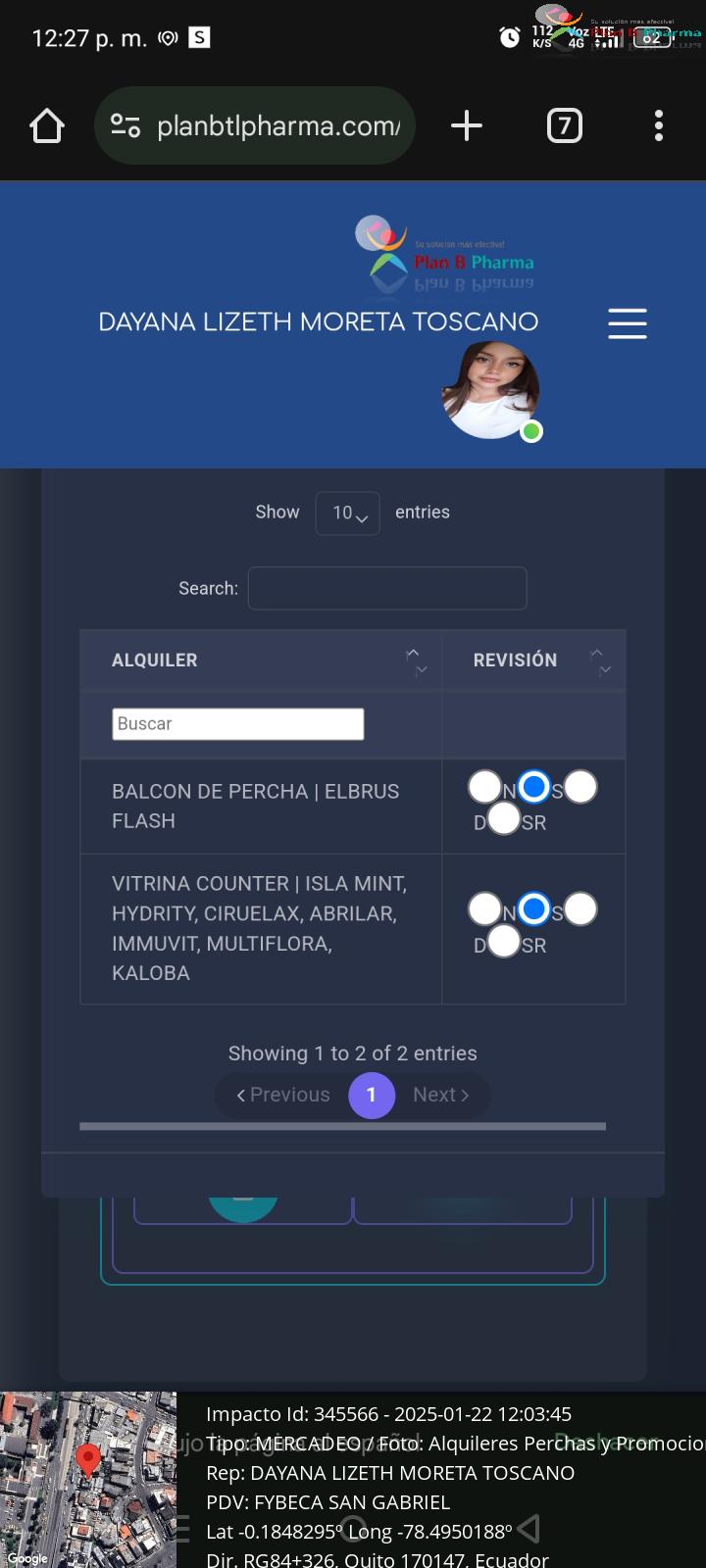Open a new tab with plus icon
The image size is (706, 1568).
tap(467, 125)
